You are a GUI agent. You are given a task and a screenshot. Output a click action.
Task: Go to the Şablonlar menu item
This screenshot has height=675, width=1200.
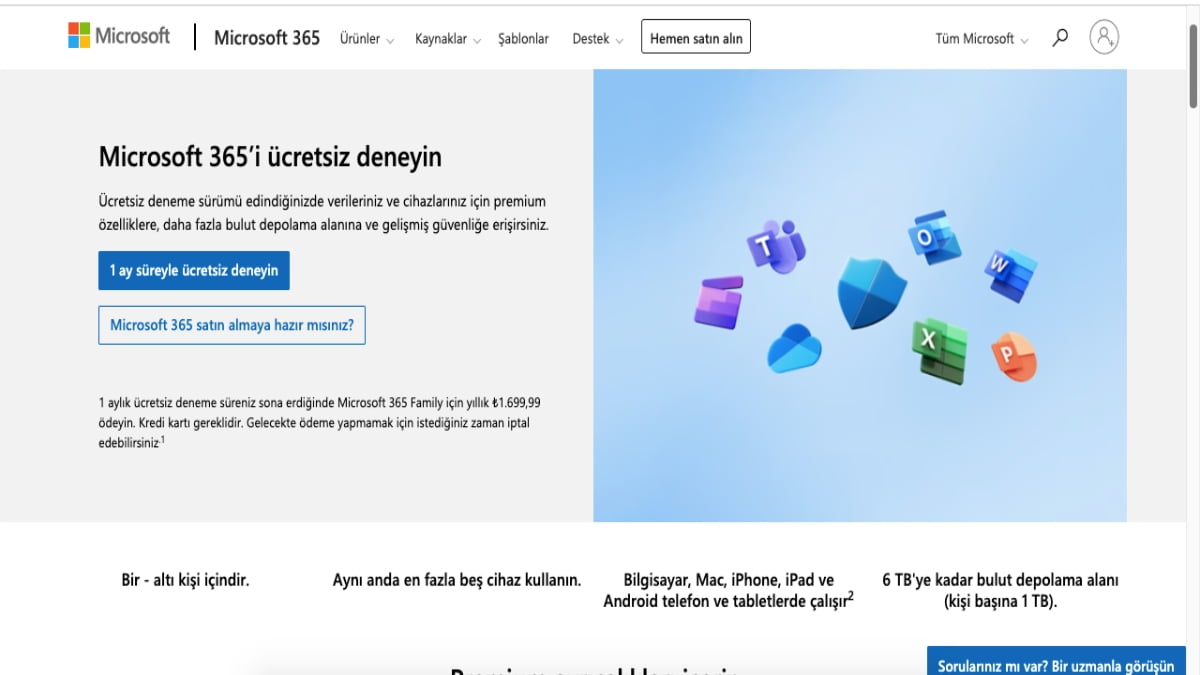523,39
